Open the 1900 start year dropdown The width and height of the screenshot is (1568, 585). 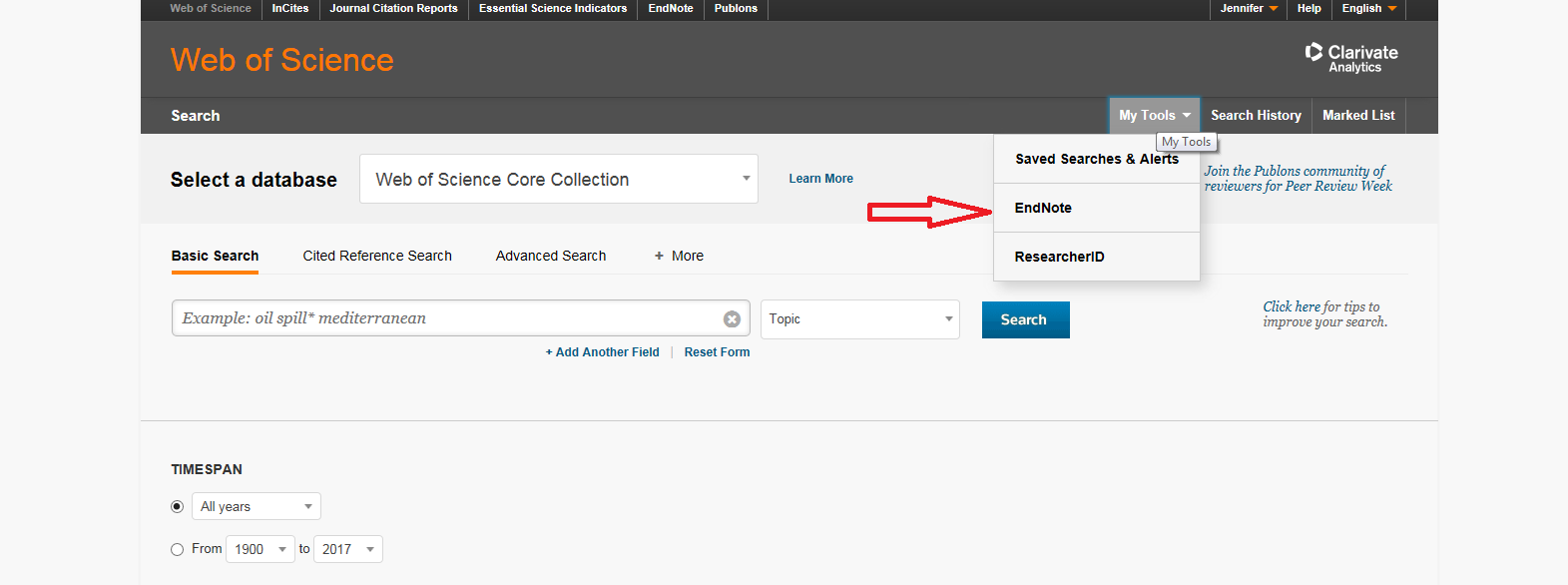[x=261, y=549]
